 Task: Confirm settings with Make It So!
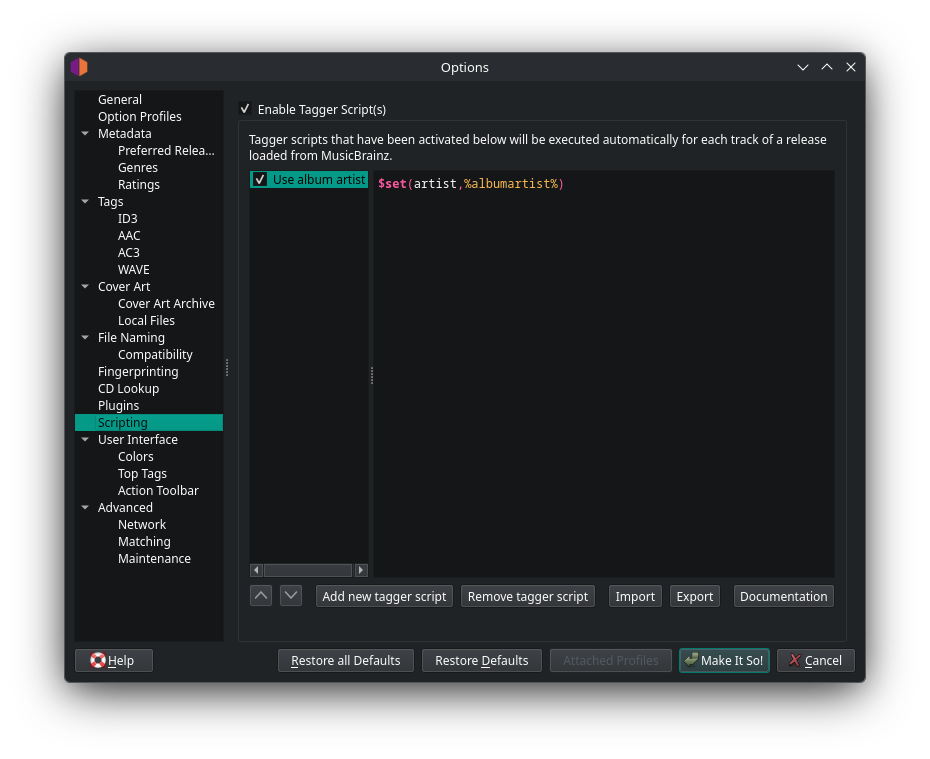(724, 660)
